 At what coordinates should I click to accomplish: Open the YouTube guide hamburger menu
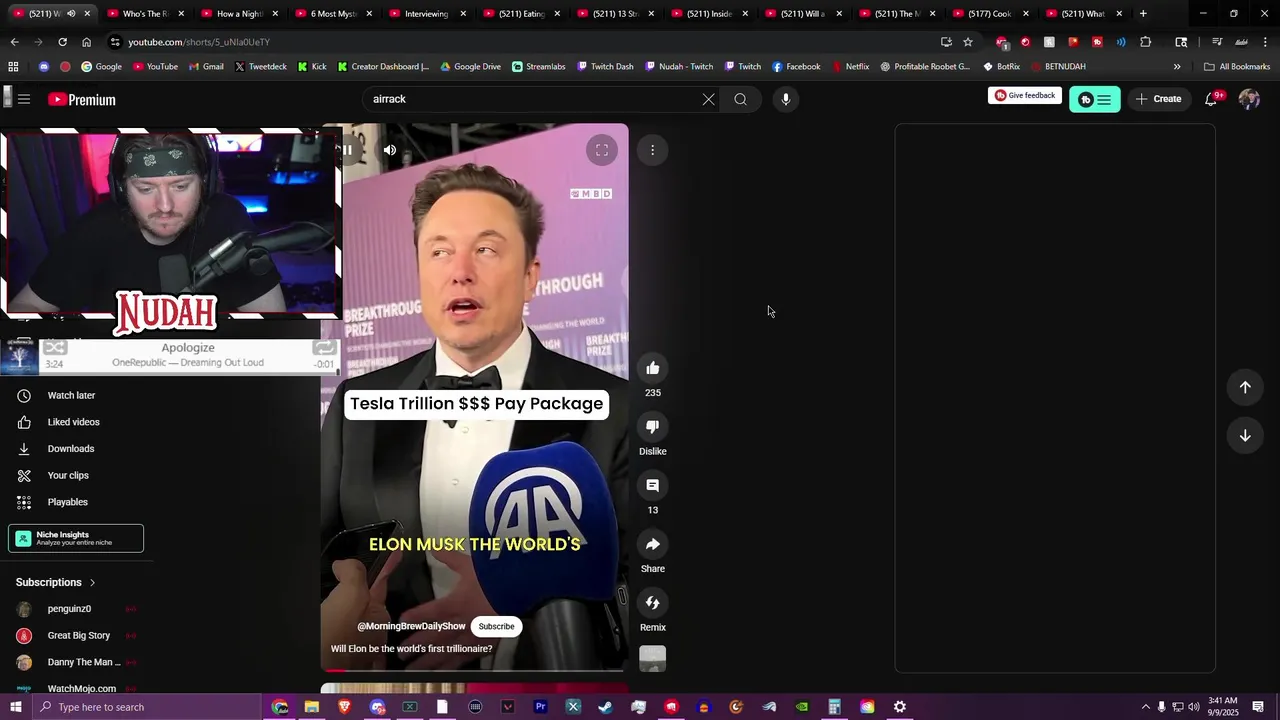(24, 99)
